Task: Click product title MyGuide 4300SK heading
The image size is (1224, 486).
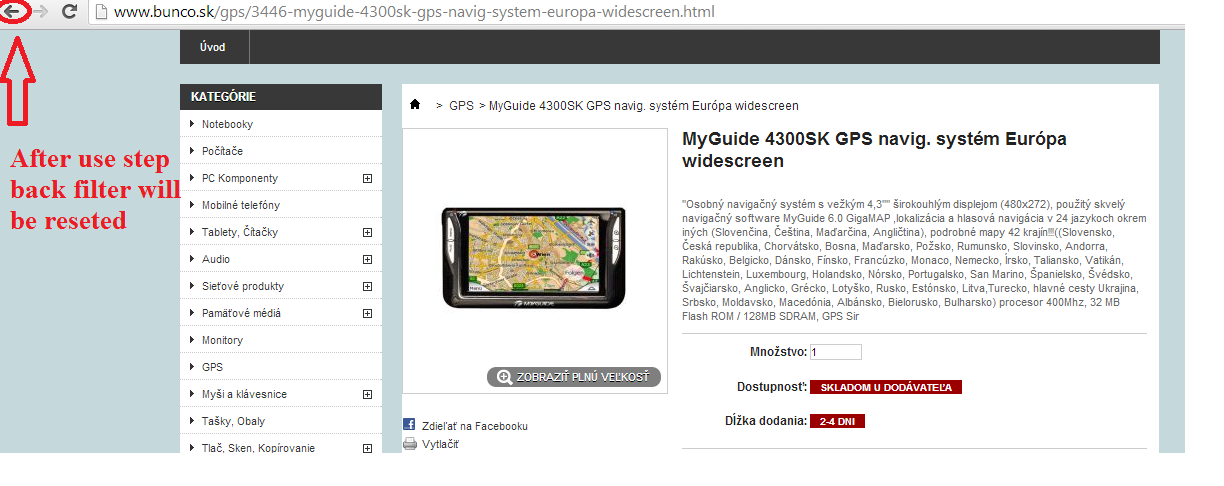Action: coord(874,149)
